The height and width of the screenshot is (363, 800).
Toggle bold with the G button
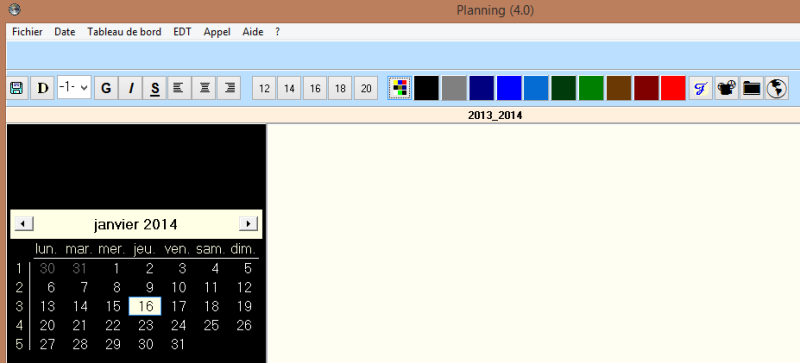106,88
